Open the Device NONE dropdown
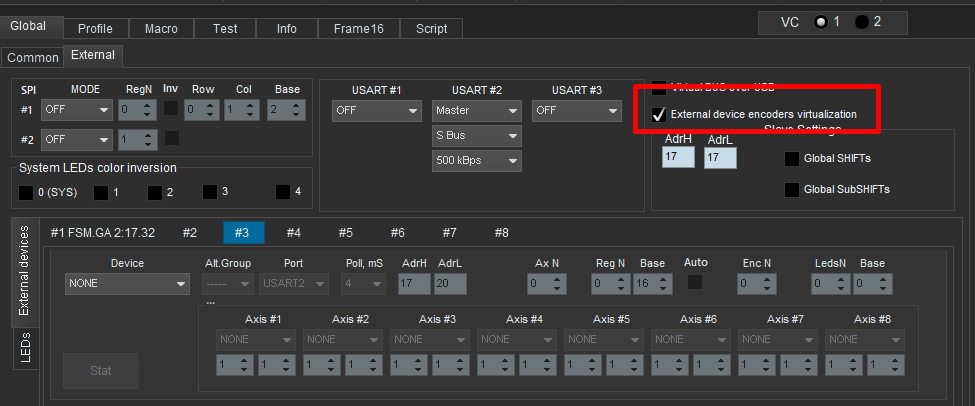 [x=127, y=284]
